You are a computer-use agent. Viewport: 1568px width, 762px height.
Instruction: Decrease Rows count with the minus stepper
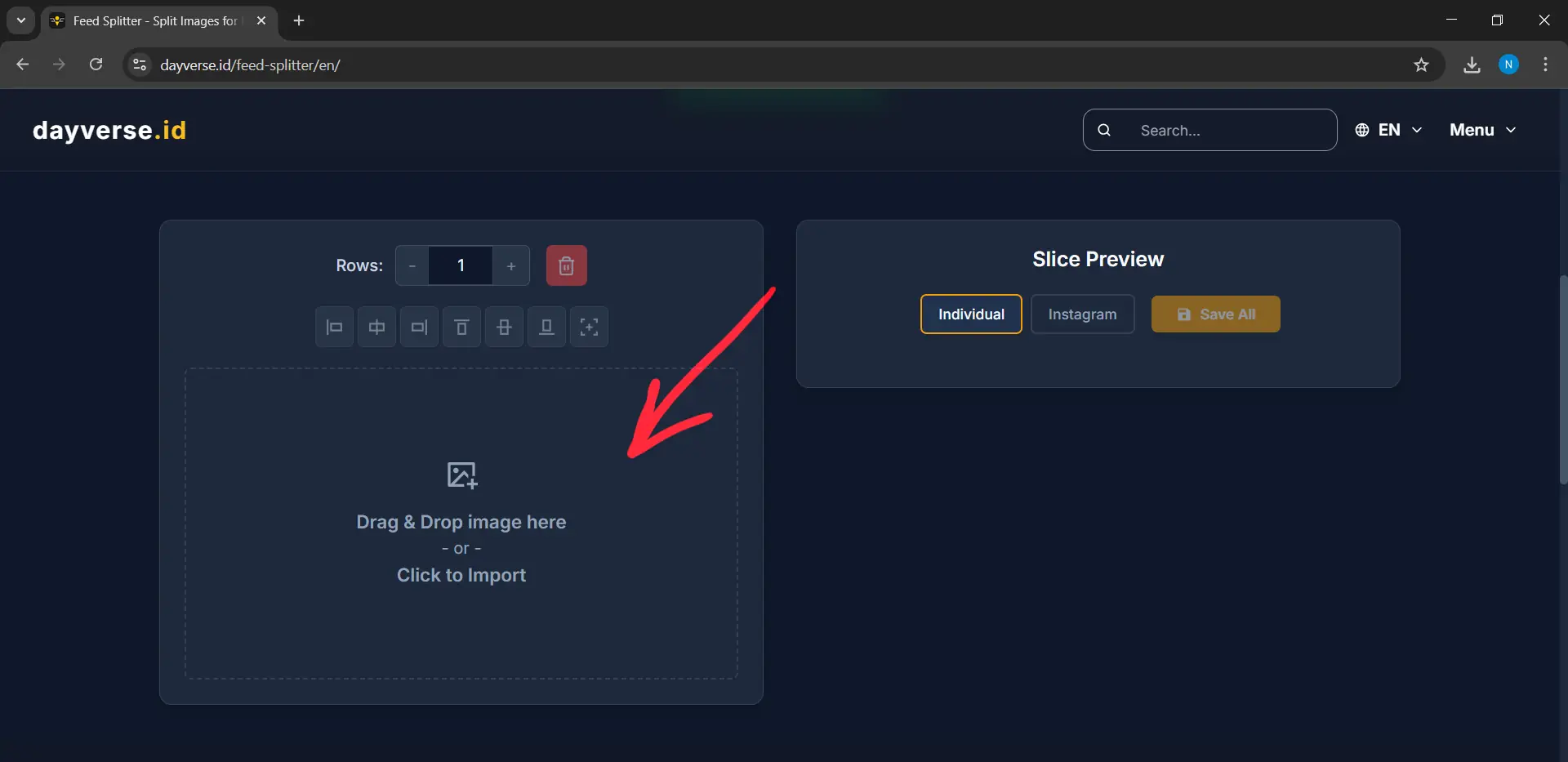(412, 265)
